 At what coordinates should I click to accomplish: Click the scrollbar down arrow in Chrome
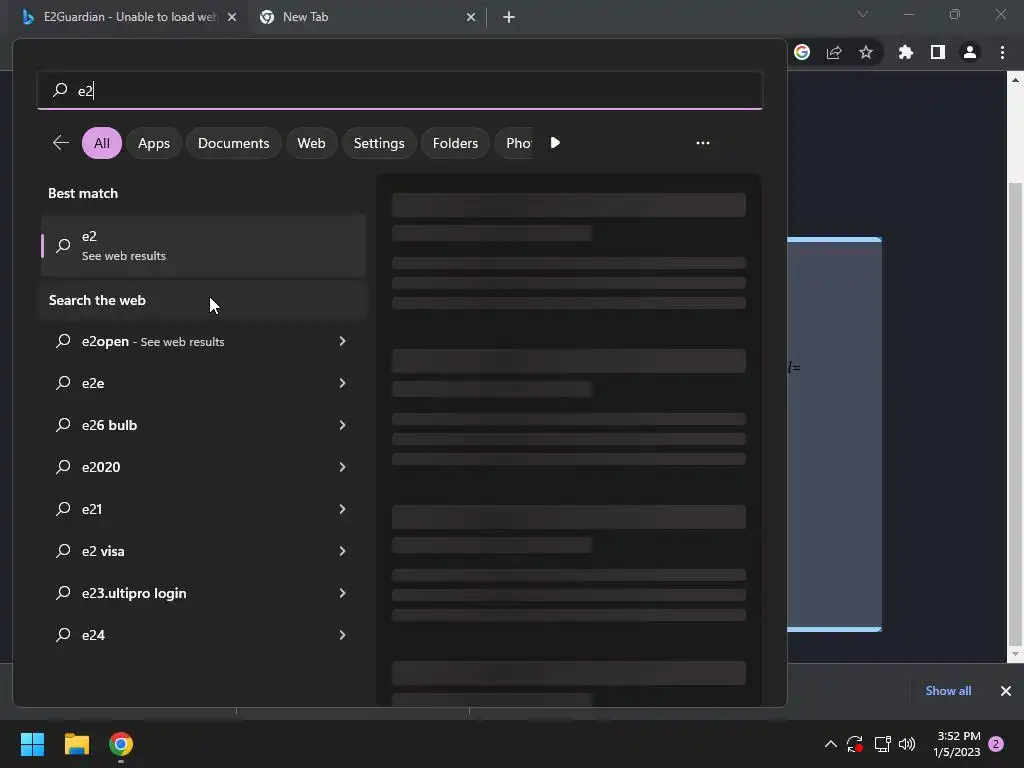(1015, 654)
